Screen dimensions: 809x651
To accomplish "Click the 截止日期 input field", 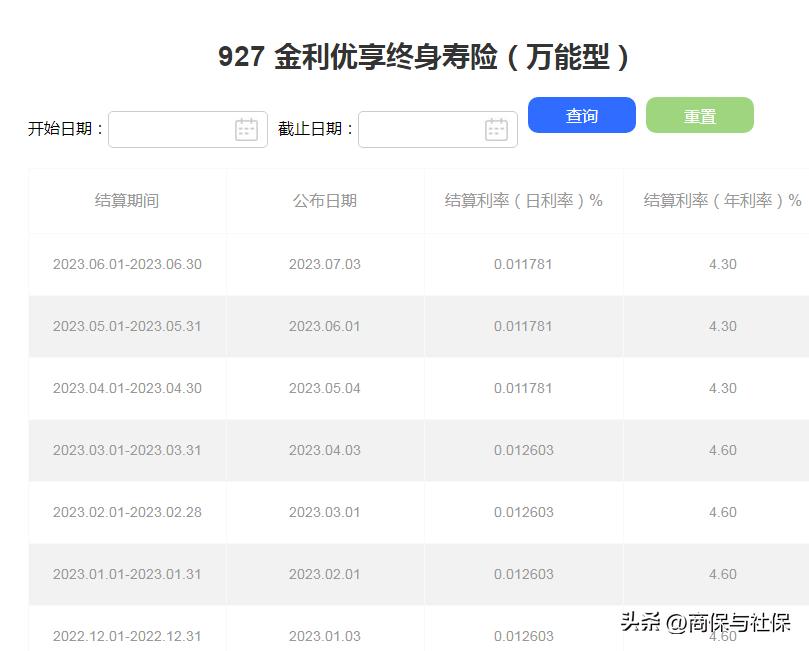I will 430,128.
